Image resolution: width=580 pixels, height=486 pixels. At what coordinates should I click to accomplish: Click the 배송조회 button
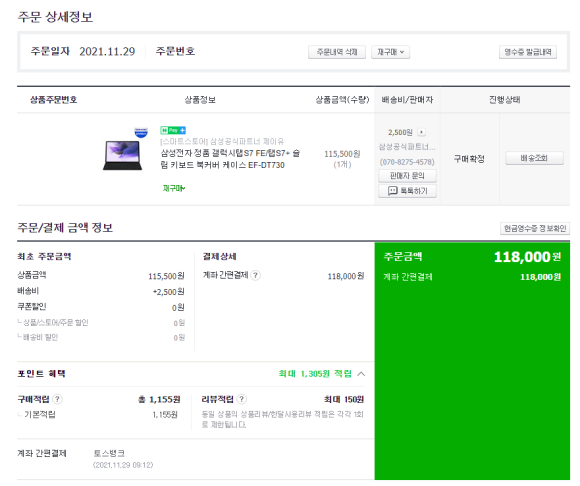pos(534,158)
